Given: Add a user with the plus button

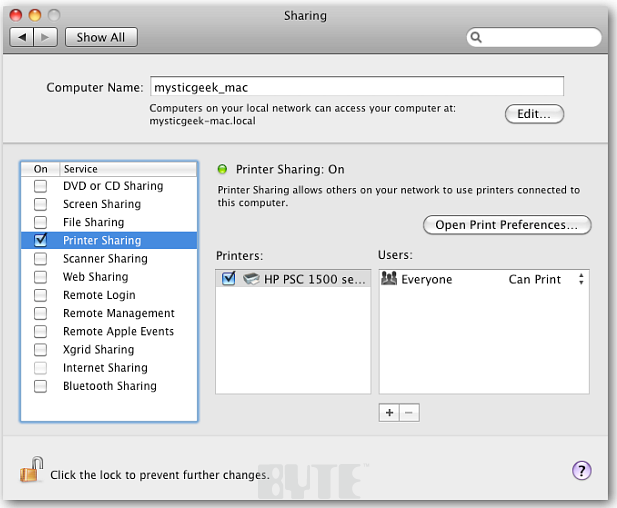Looking at the screenshot, I should click(x=389, y=412).
